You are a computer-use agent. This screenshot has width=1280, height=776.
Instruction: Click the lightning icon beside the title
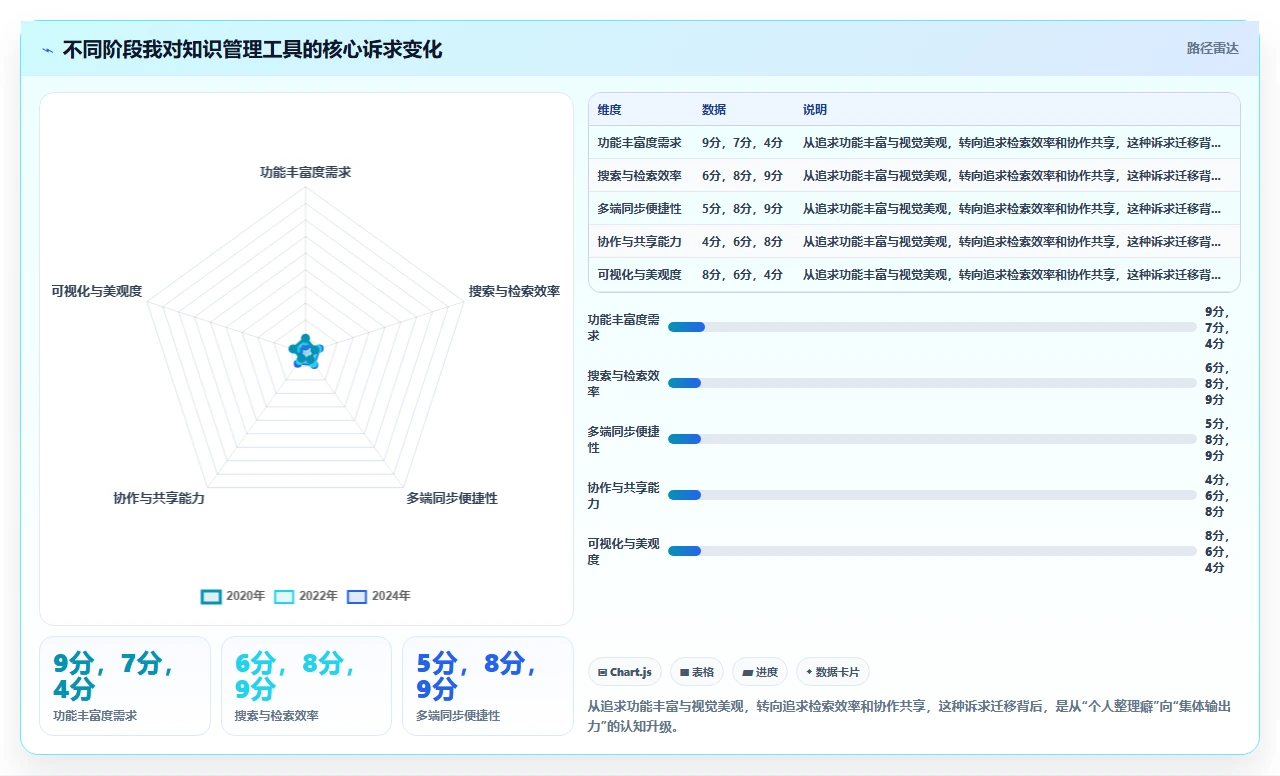coord(48,49)
